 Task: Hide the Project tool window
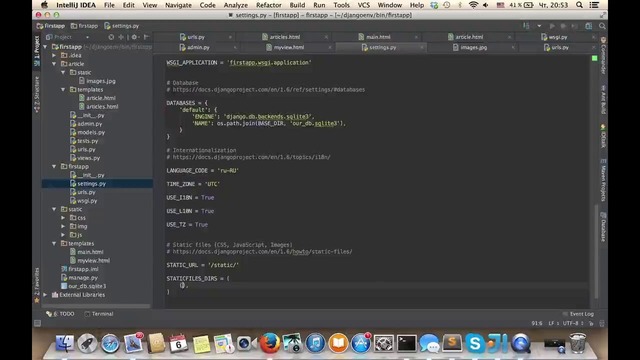pos(146,37)
